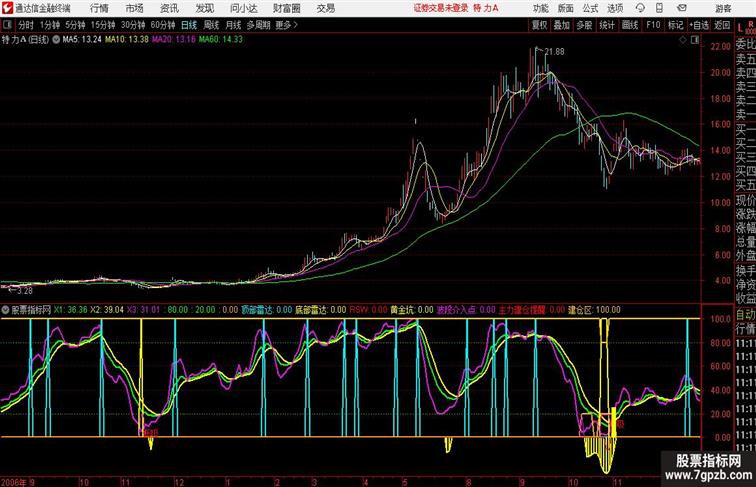Switch to 30分钟 chart period
The height and width of the screenshot is (487, 756).
click(133, 25)
